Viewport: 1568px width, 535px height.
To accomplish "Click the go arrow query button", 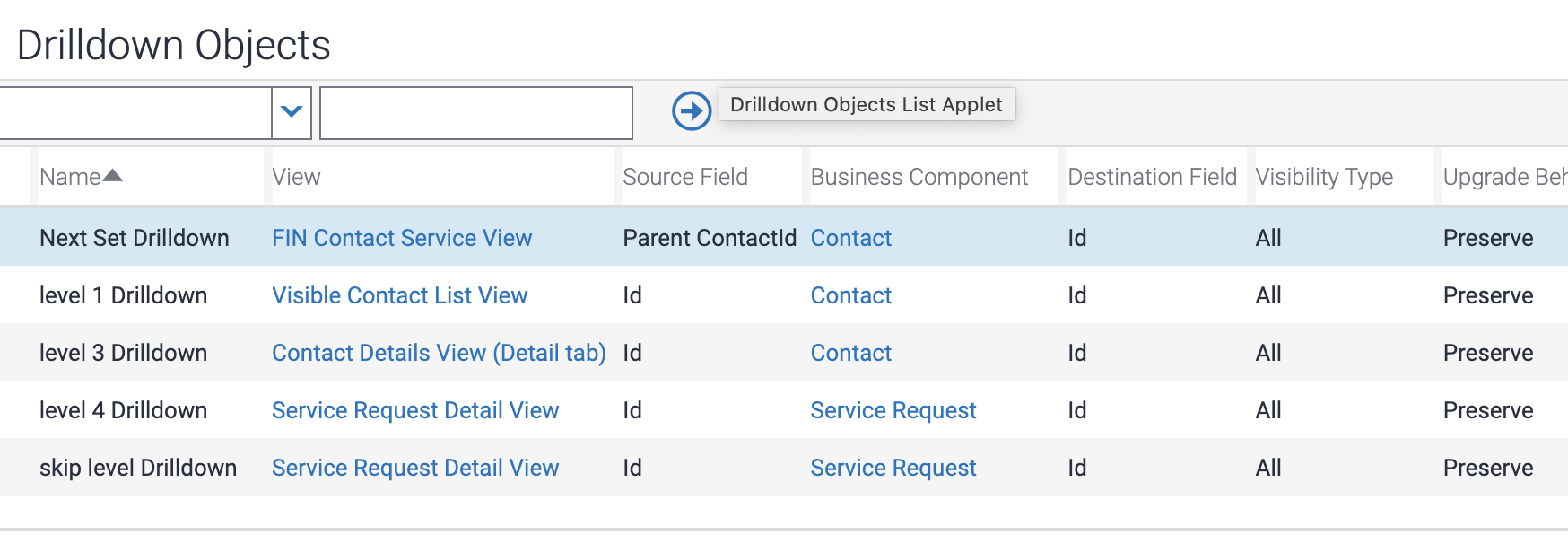I will tap(692, 111).
